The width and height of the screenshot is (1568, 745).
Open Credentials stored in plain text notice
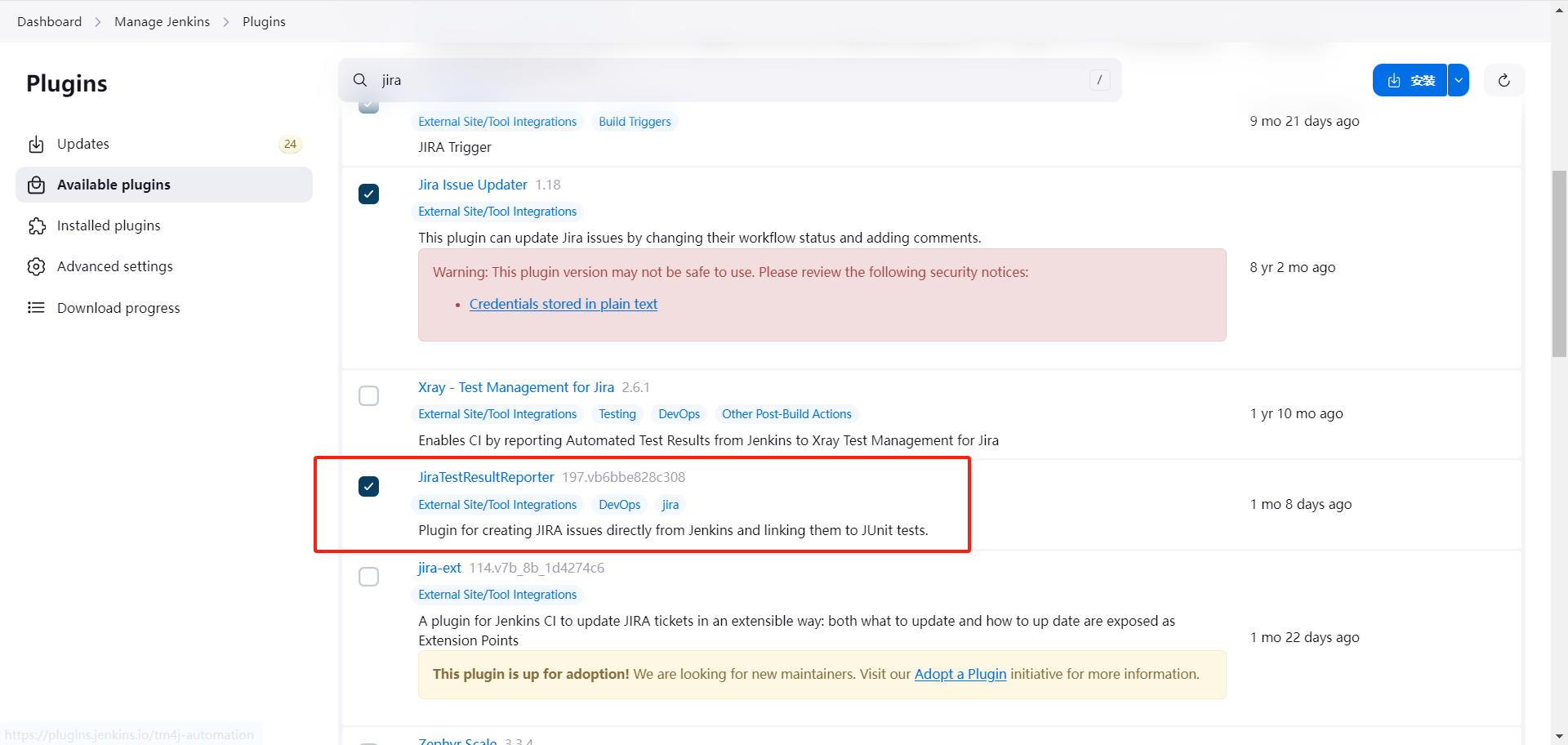click(563, 304)
